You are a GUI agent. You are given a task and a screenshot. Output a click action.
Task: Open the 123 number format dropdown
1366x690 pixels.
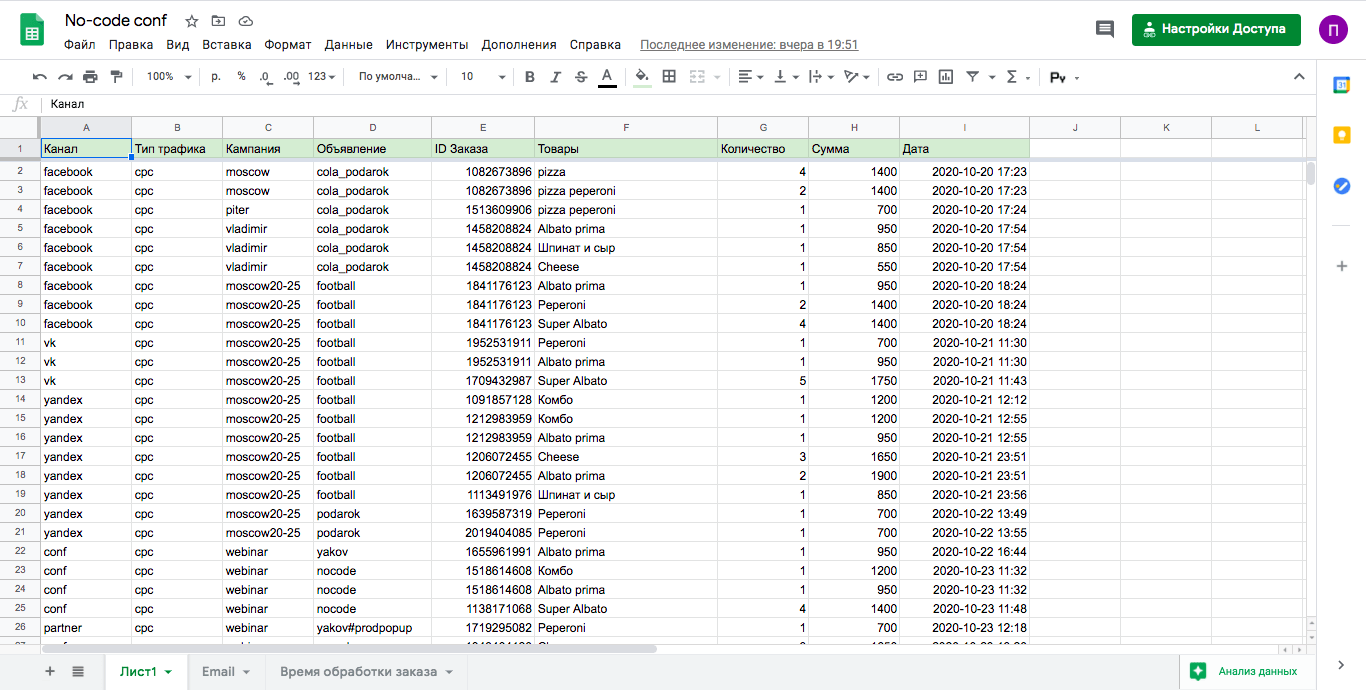click(x=321, y=77)
